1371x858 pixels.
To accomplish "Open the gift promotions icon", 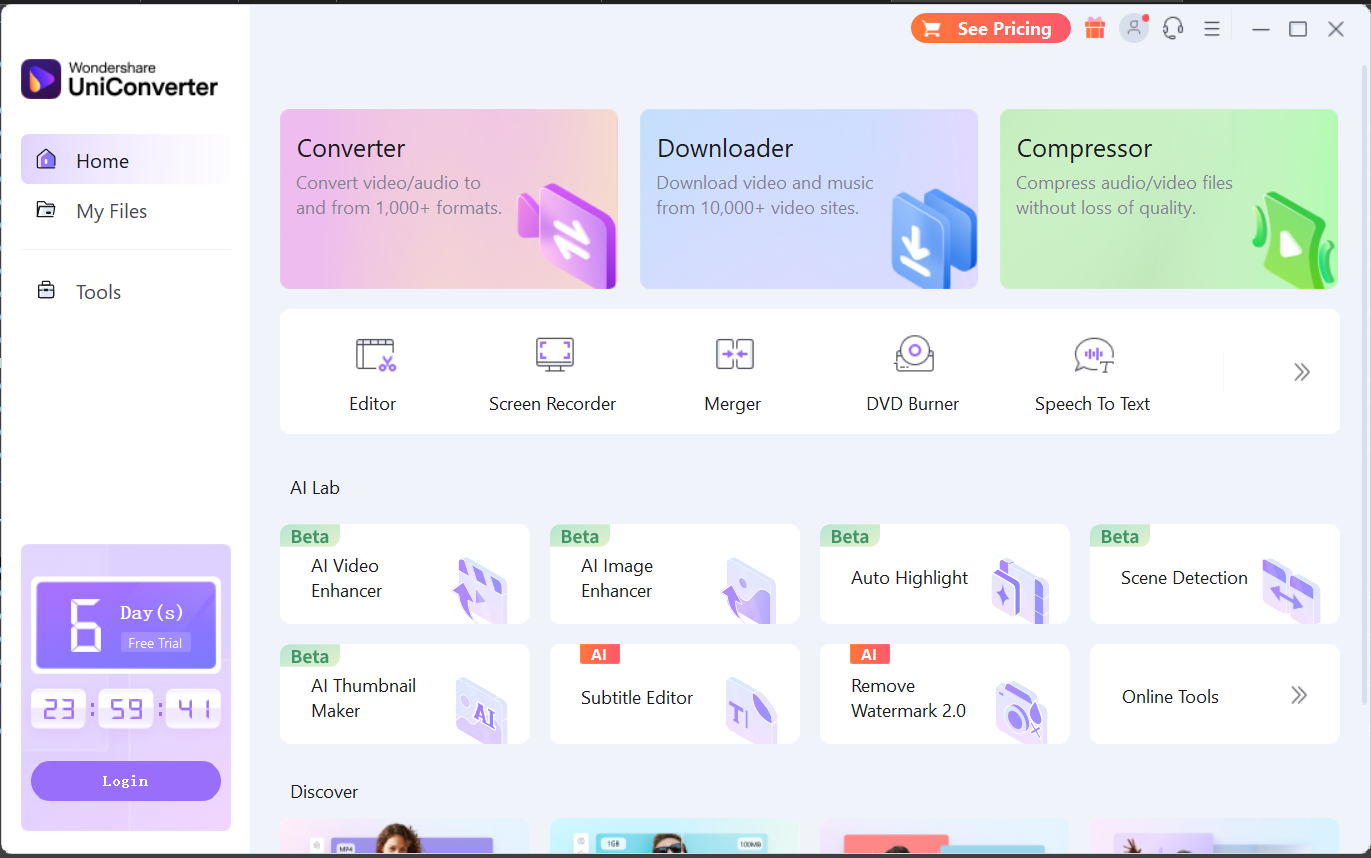I will tap(1094, 28).
